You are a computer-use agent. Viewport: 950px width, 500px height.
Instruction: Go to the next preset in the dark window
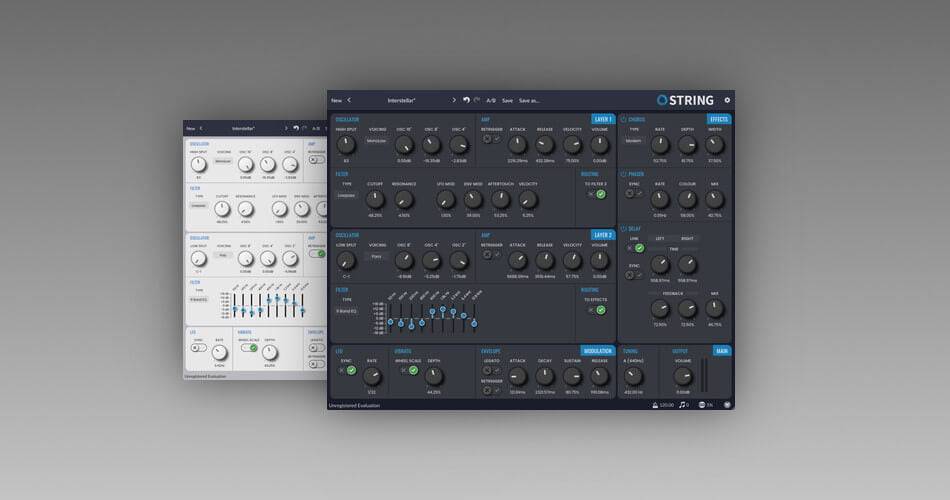click(x=454, y=101)
